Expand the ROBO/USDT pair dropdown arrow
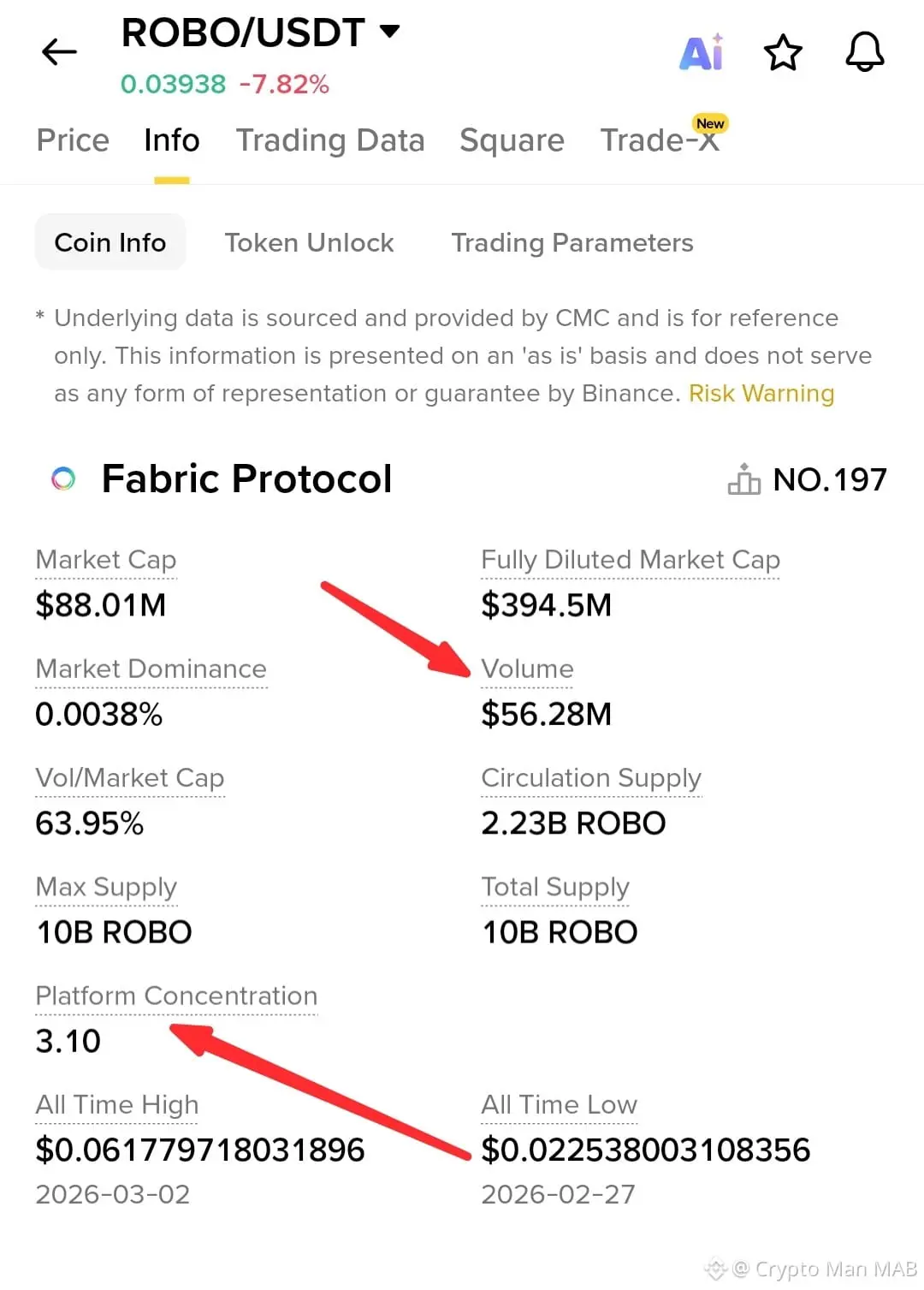This screenshot has width=924, height=1290. [x=390, y=33]
